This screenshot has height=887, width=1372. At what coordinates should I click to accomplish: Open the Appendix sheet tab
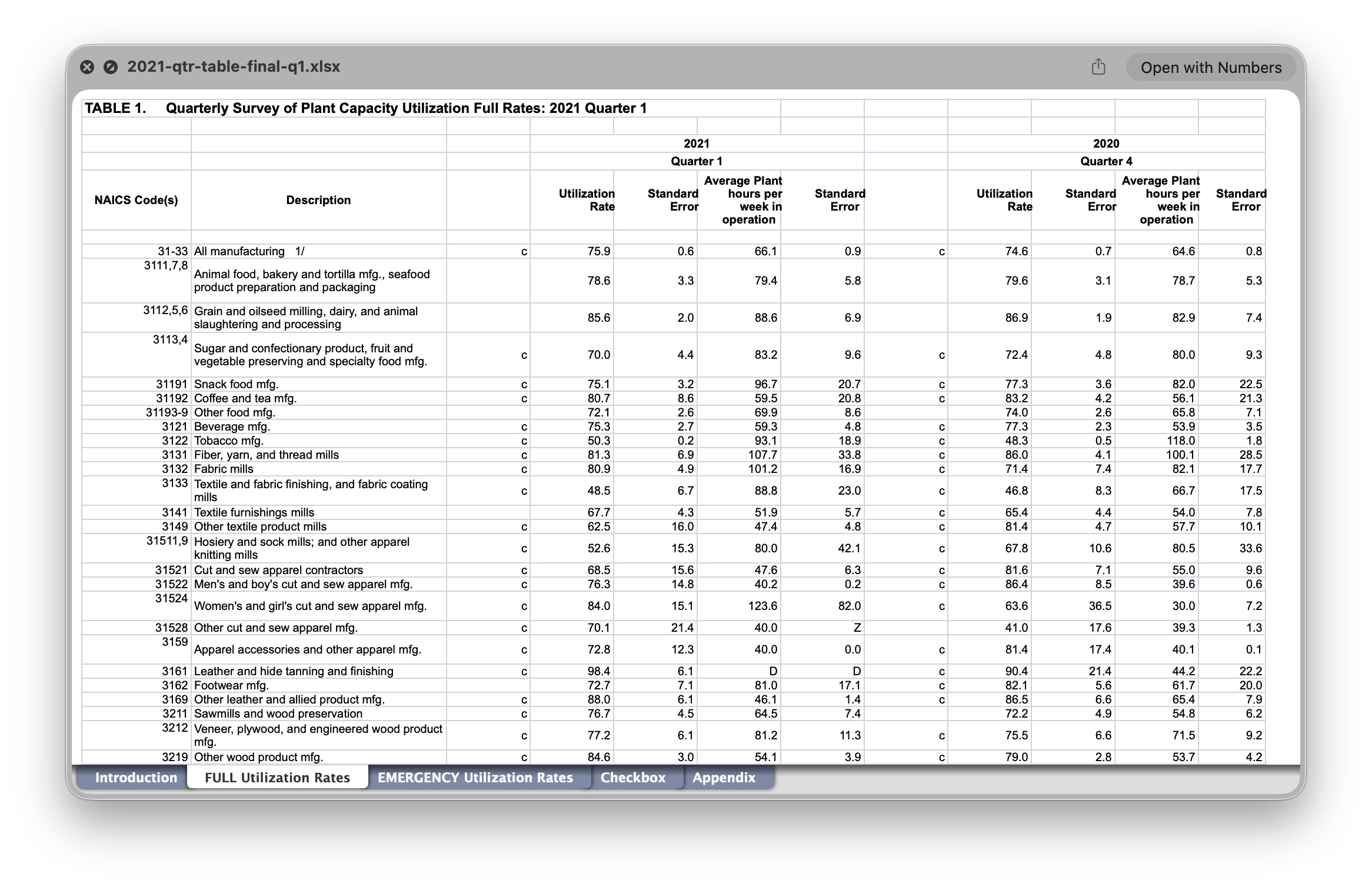(724, 778)
